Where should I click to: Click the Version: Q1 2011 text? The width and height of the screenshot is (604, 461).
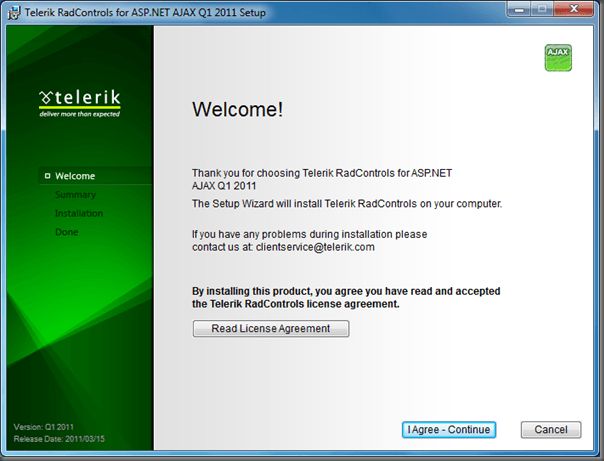44,427
